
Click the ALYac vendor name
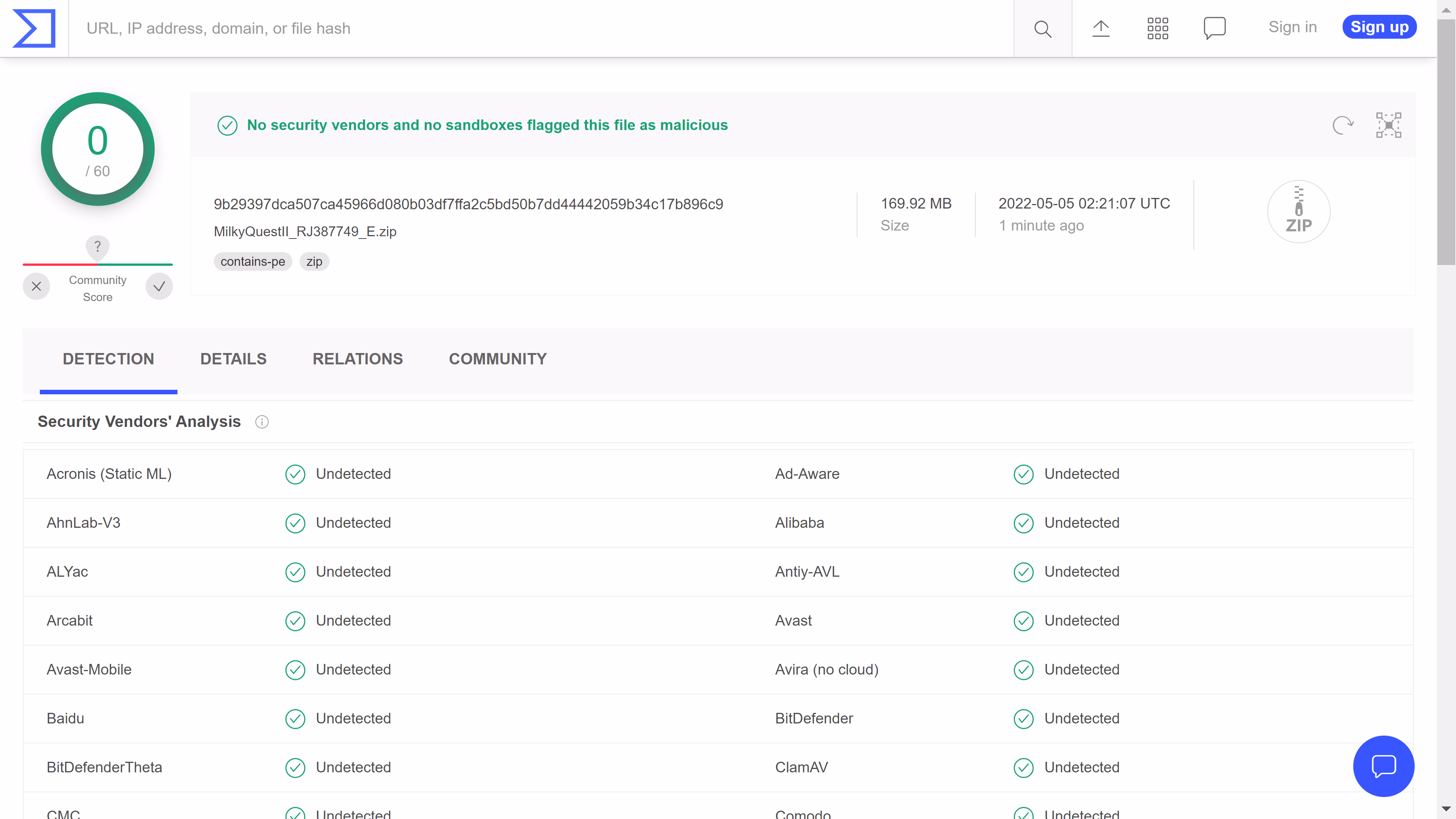coord(67,572)
